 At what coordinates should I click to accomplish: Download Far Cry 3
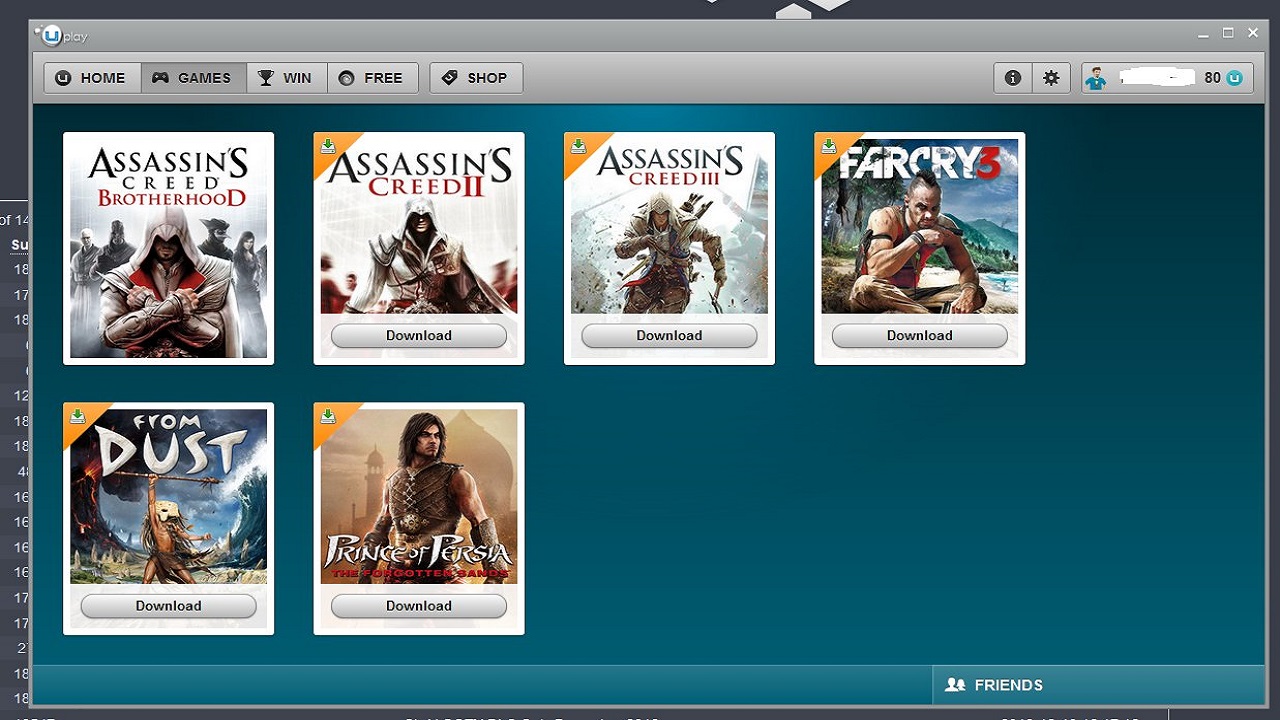pyautogui.click(x=919, y=336)
